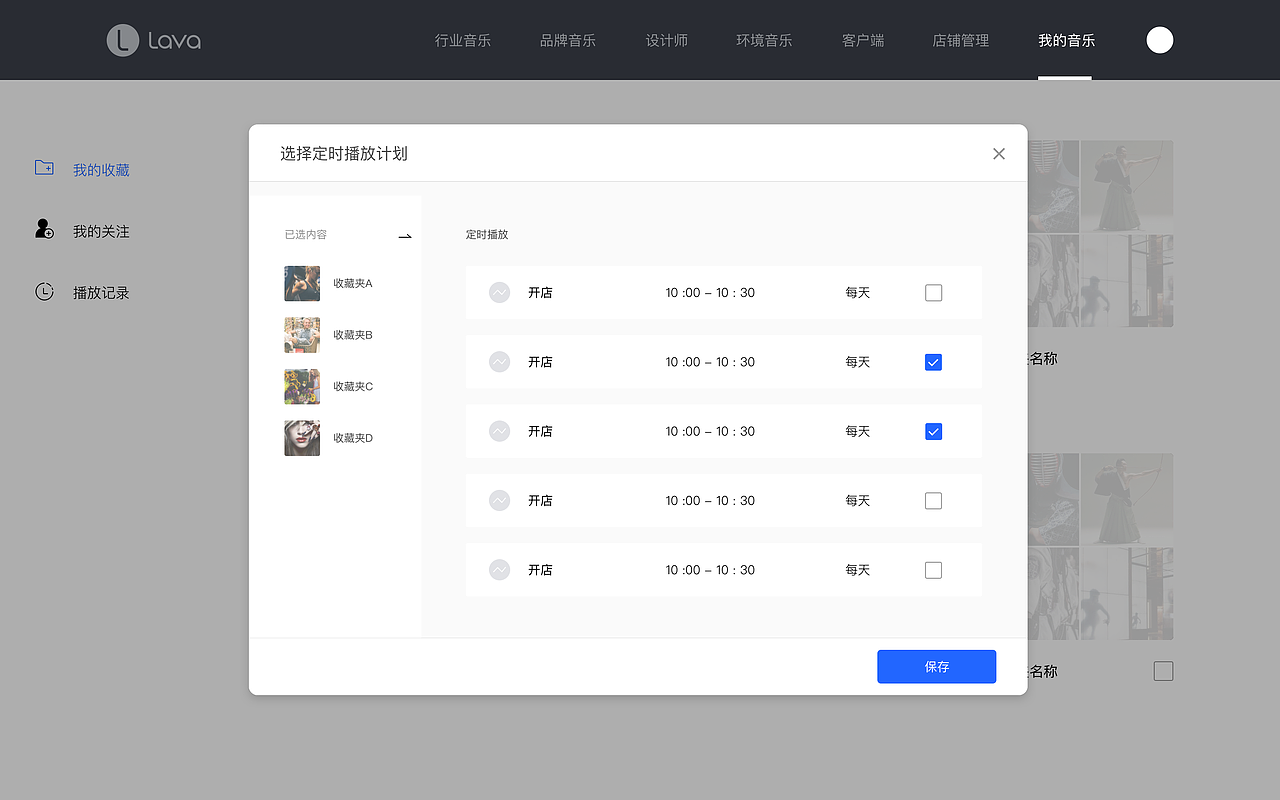This screenshot has width=1280, height=800.
Task: Click the 收藏夹B cover thumbnail
Action: click(x=302, y=335)
